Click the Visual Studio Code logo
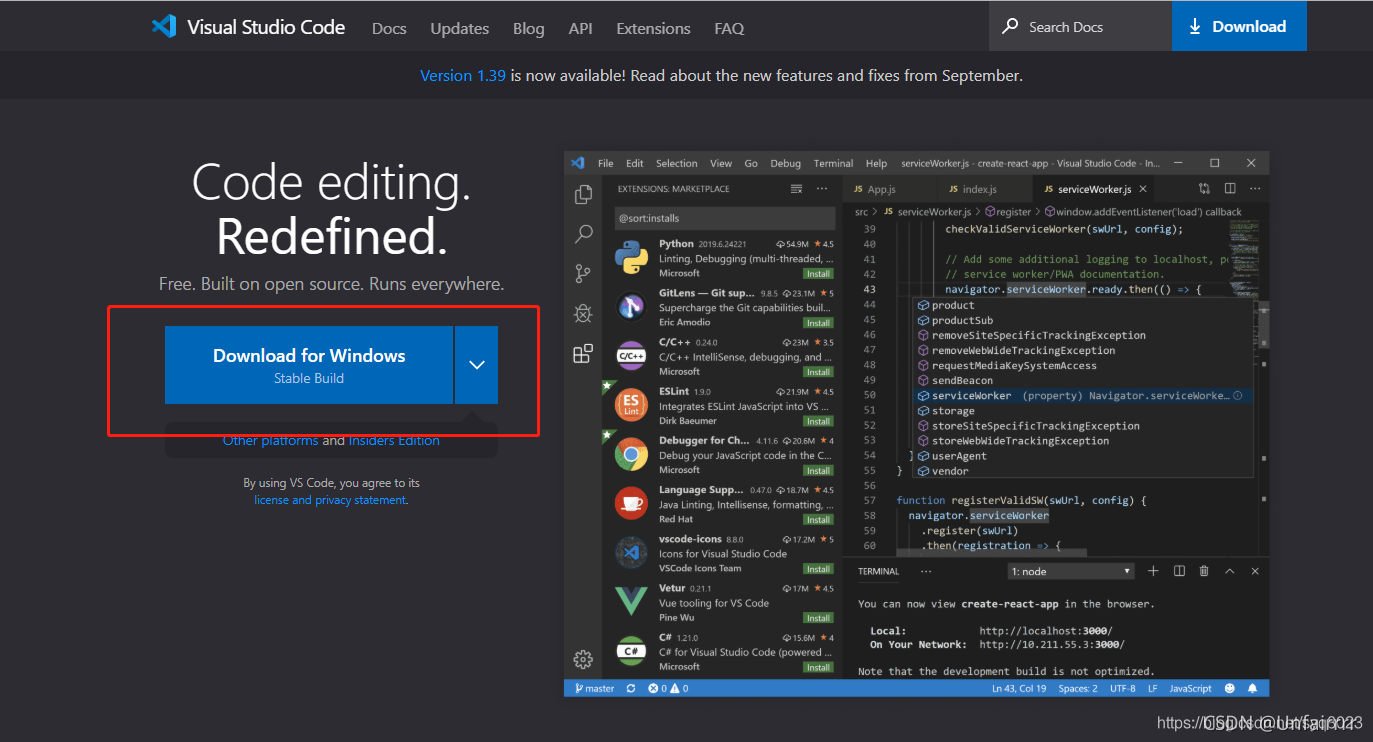The width and height of the screenshot is (1373, 742). point(164,27)
